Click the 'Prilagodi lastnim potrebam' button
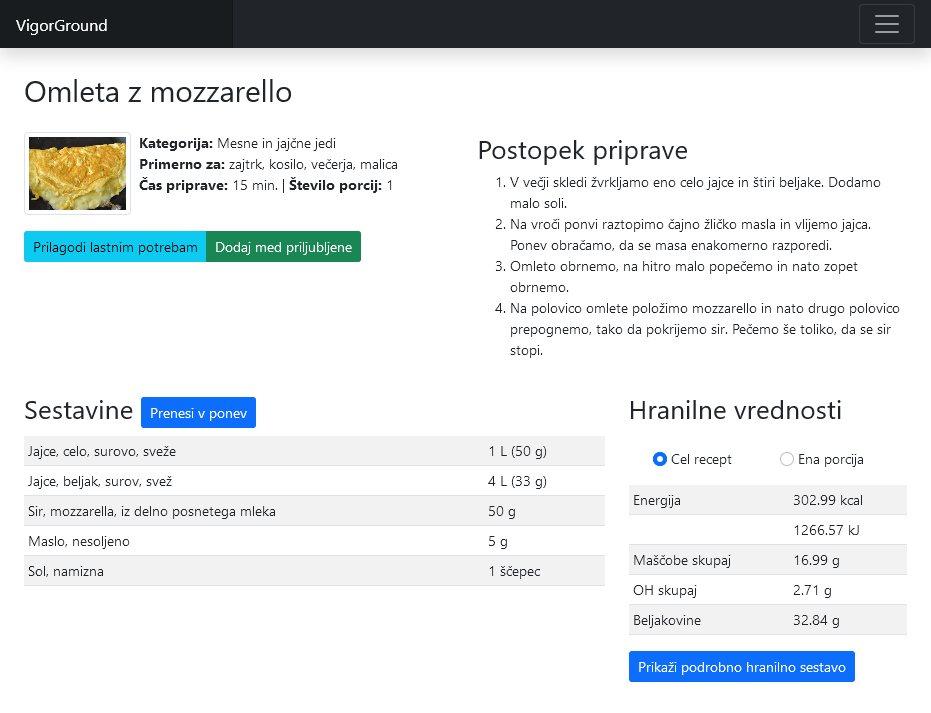This screenshot has height=713, width=931. coord(115,247)
